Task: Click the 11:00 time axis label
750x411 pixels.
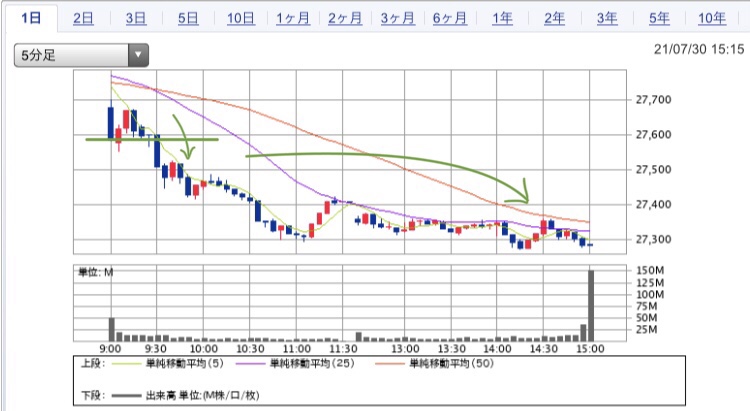Action: [x=297, y=349]
